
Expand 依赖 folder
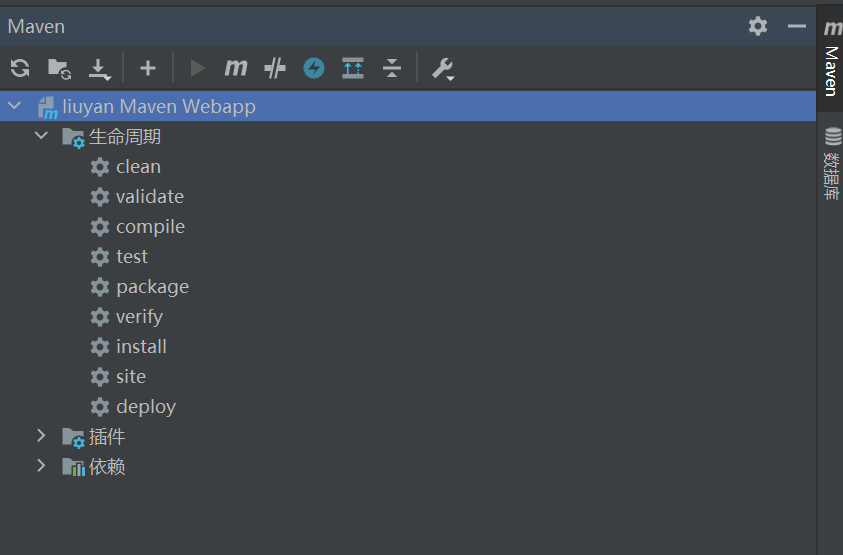41,466
